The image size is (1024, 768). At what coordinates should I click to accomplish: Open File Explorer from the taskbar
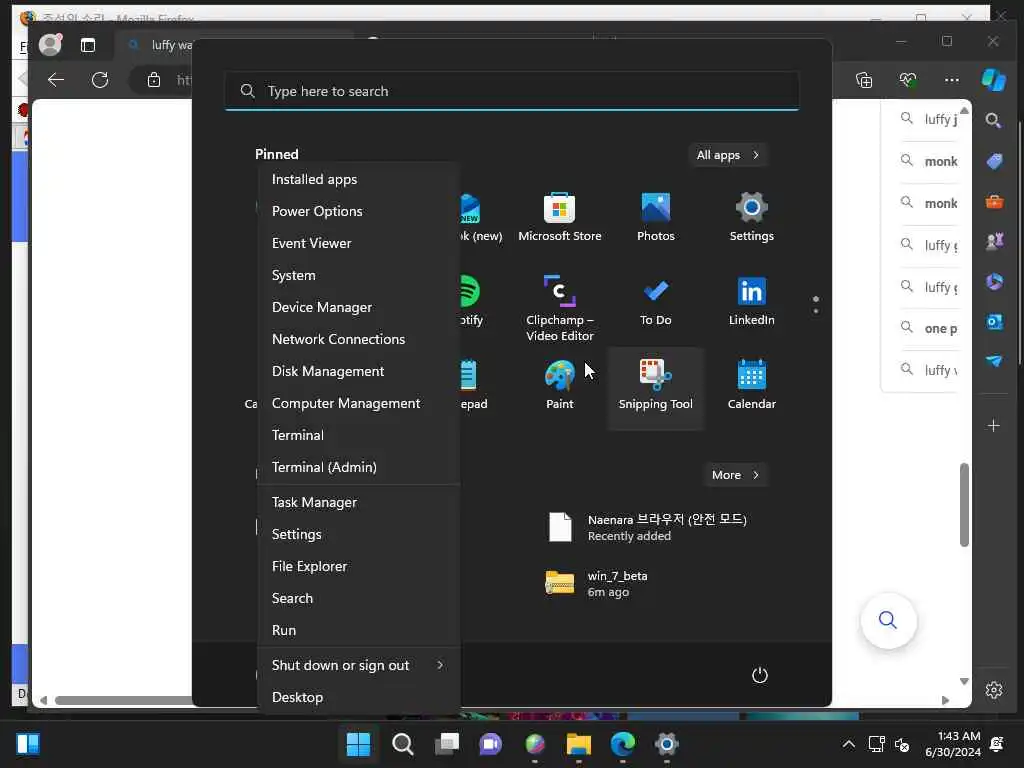click(579, 744)
